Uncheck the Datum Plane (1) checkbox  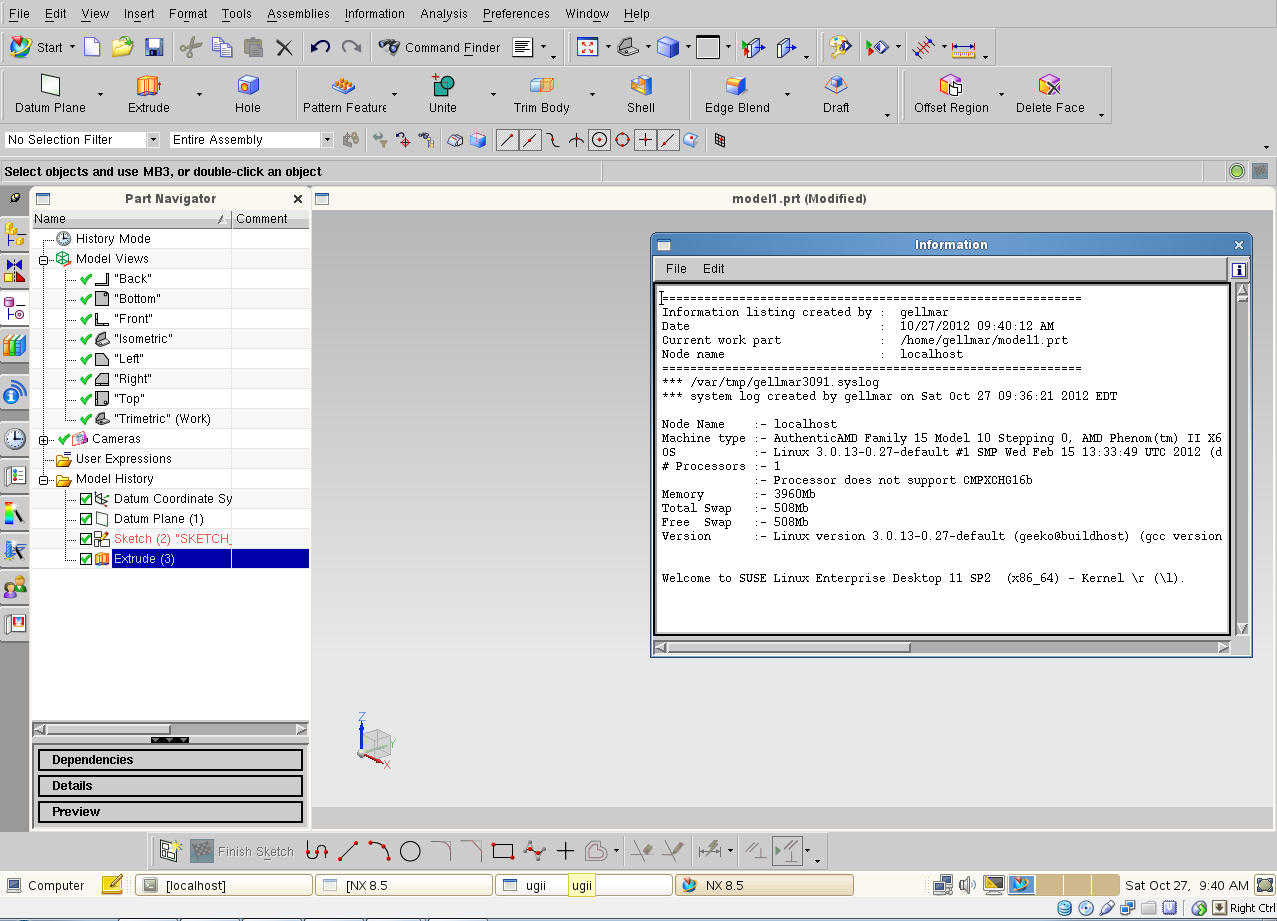[x=86, y=519]
